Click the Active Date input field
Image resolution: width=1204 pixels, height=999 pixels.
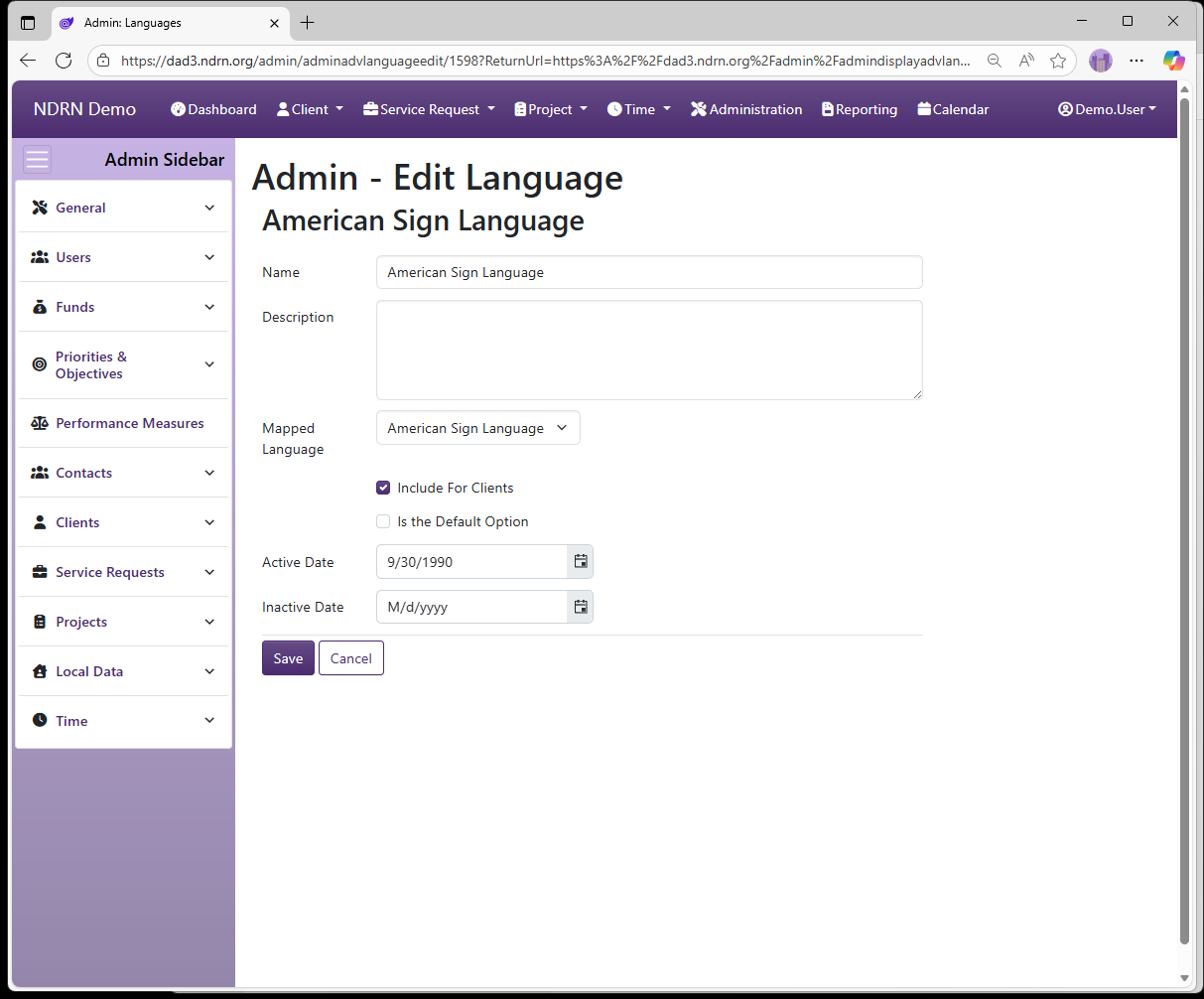471,561
